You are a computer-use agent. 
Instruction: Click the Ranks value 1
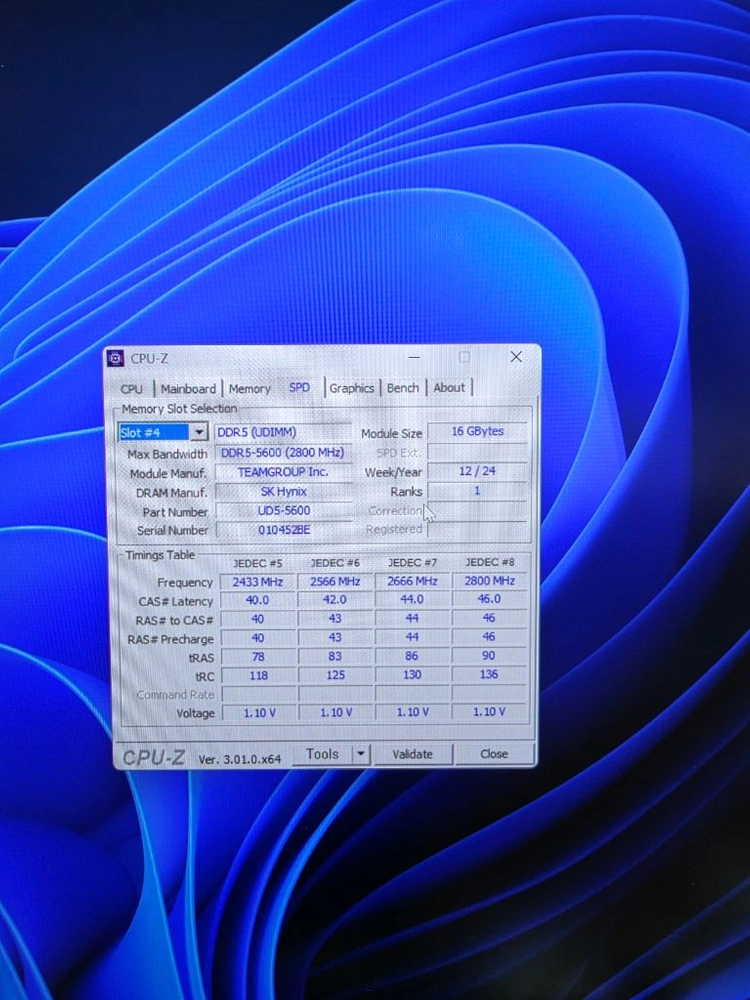pyautogui.click(x=478, y=490)
